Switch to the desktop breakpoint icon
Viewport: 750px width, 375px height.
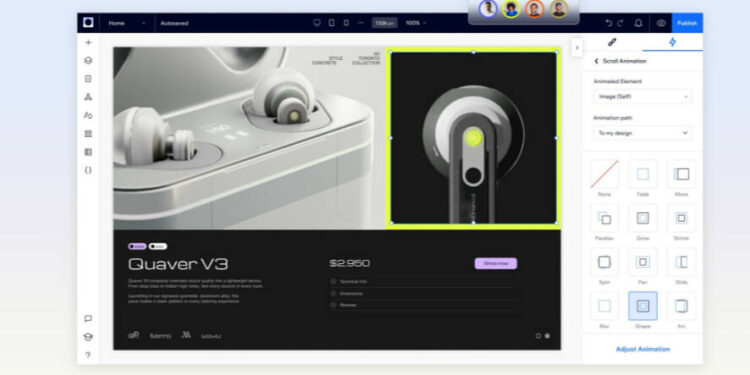[317, 22]
